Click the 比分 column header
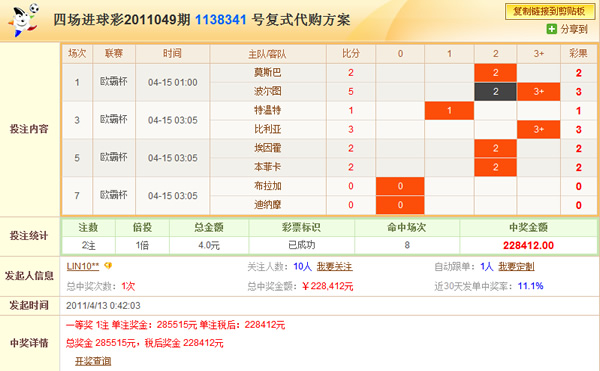The image size is (600, 371). click(x=351, y=54)
